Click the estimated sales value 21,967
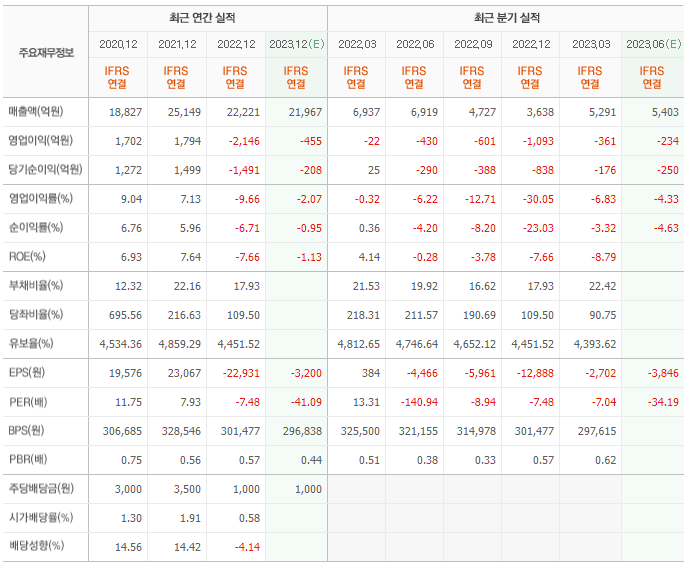This screenshot has width=691, height=565. click(305, 112)
